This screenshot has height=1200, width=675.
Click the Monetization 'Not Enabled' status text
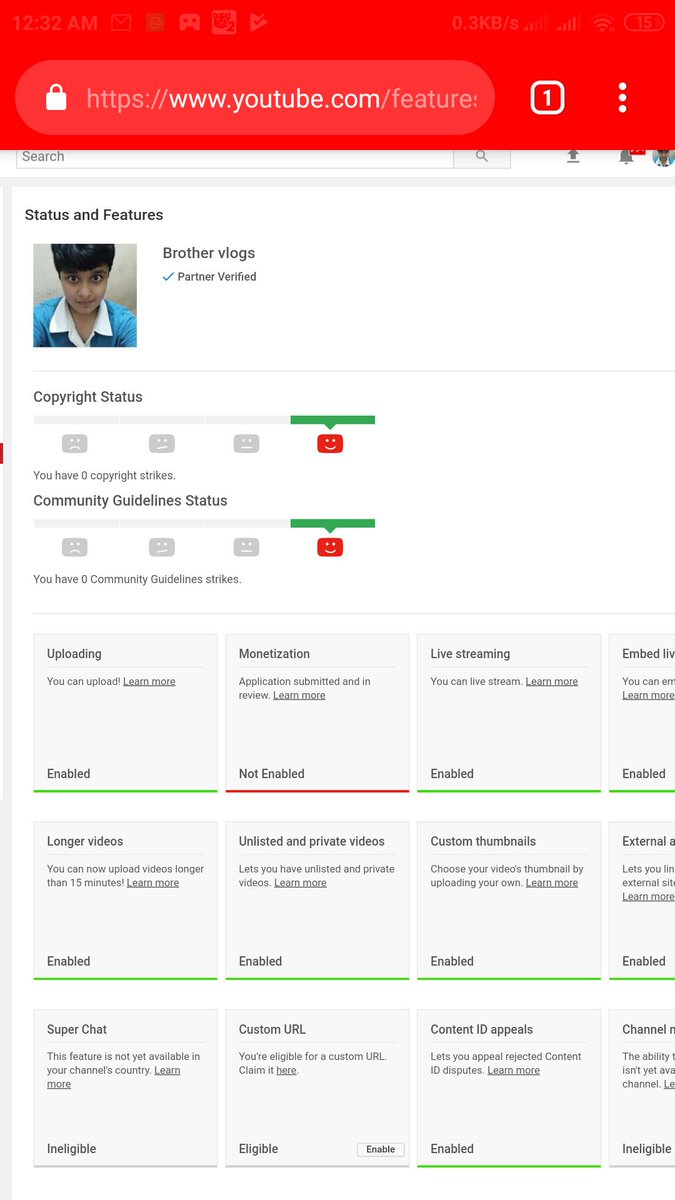(x=271, y=774)
